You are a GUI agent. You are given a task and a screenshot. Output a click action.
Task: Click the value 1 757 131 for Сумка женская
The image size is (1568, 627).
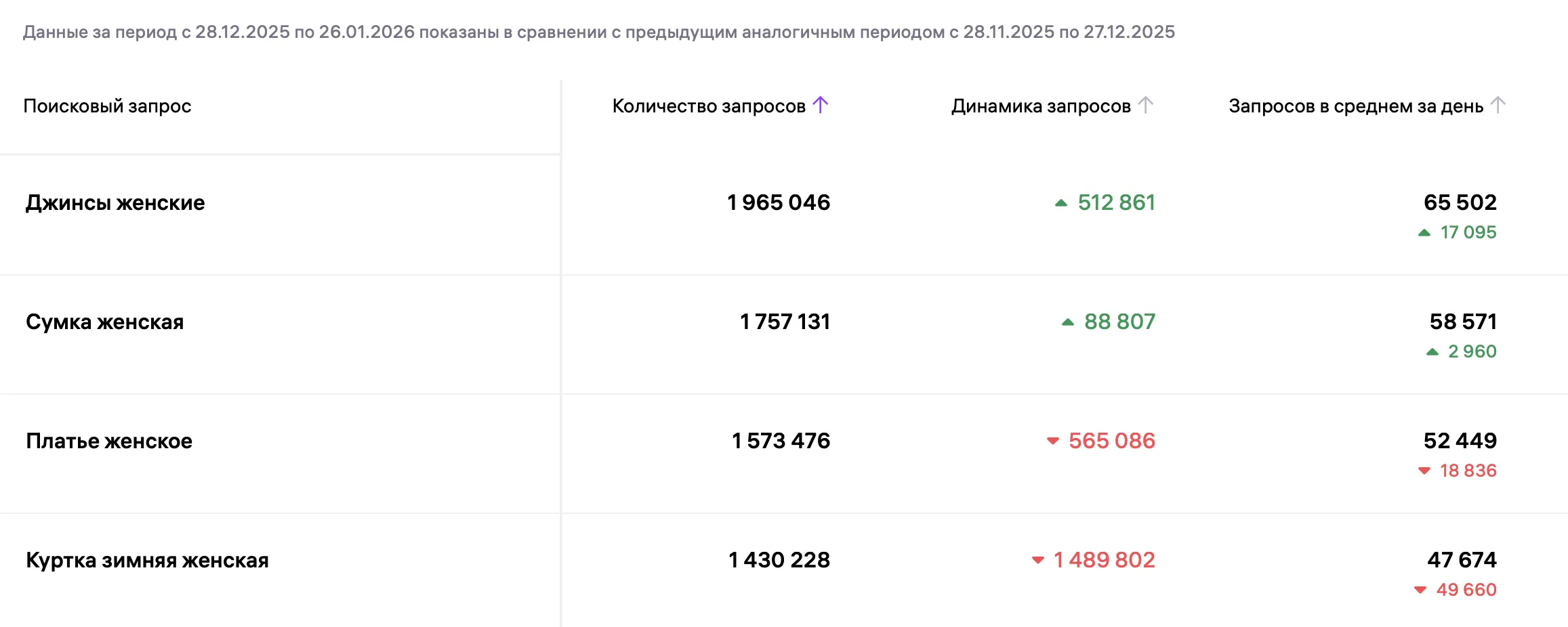coord(785,322)
